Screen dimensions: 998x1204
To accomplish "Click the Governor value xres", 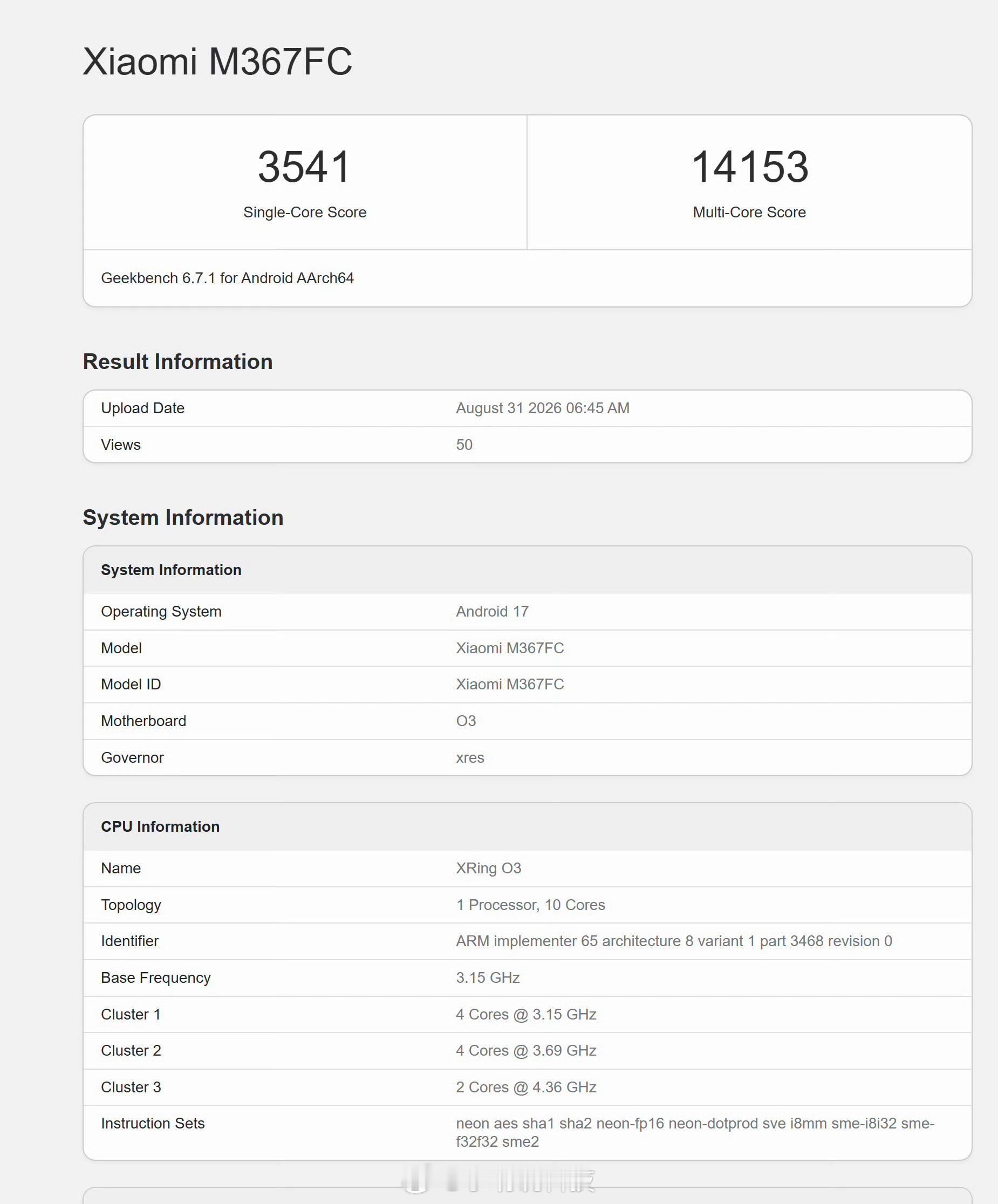I will 469,758.
